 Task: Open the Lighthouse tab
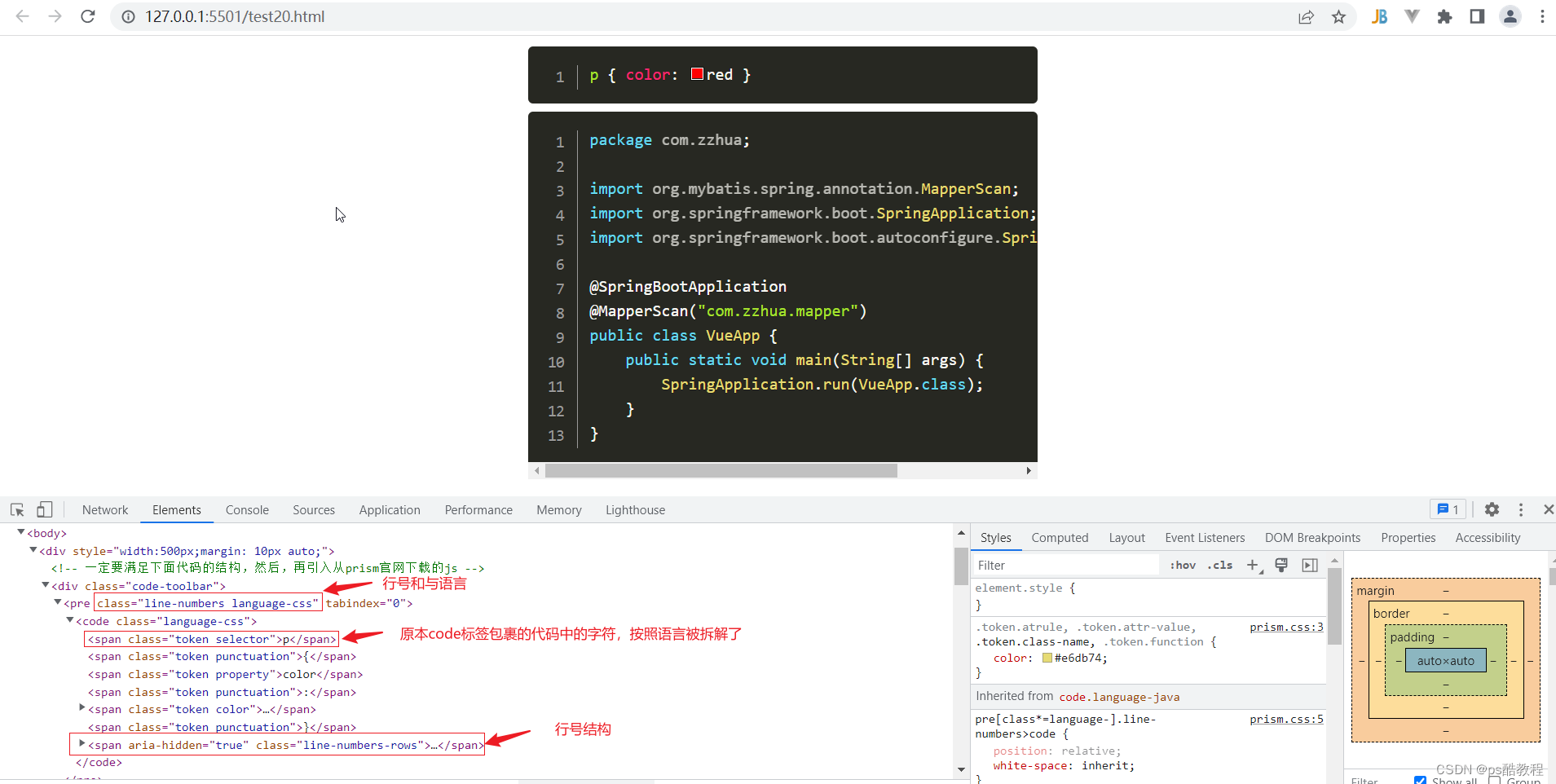pyautogui.click(x=635, y=509)
